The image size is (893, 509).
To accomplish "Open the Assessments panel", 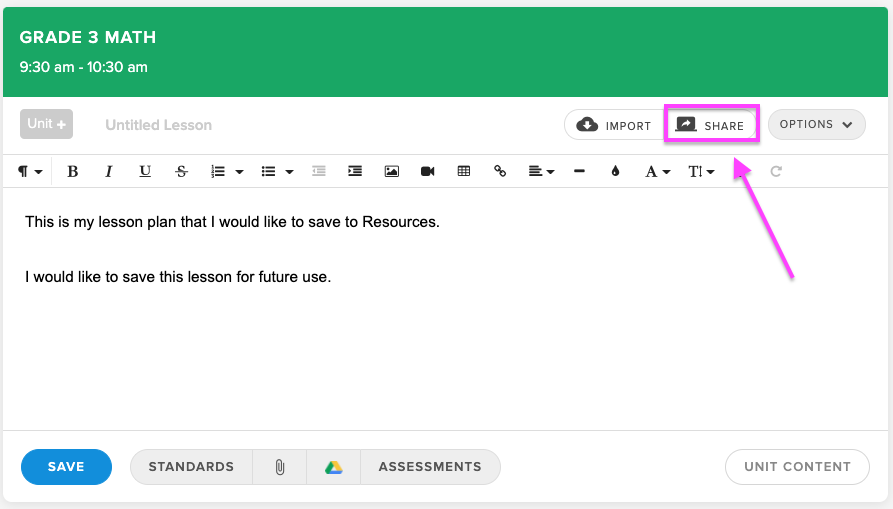I will click(x=430, y=467).
